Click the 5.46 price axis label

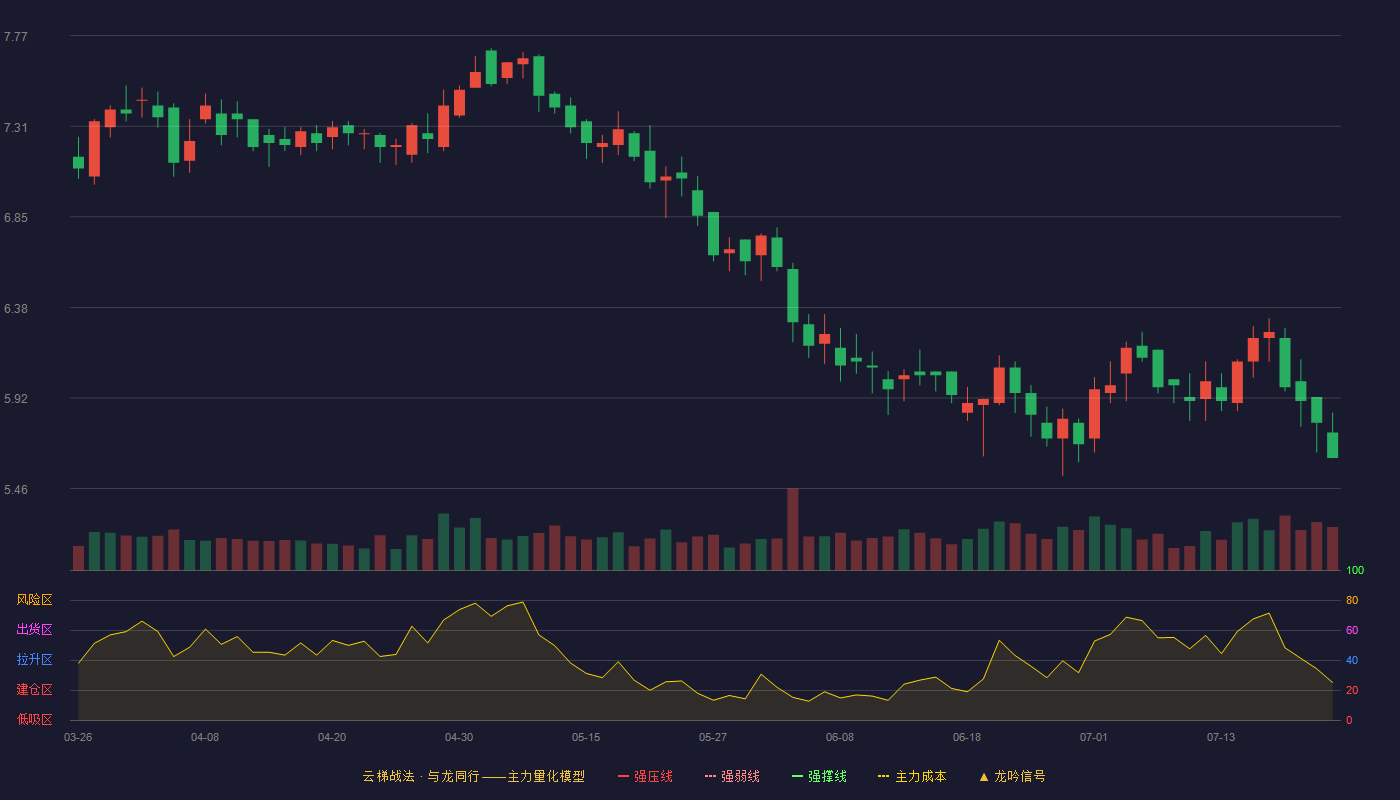(16, 490)
